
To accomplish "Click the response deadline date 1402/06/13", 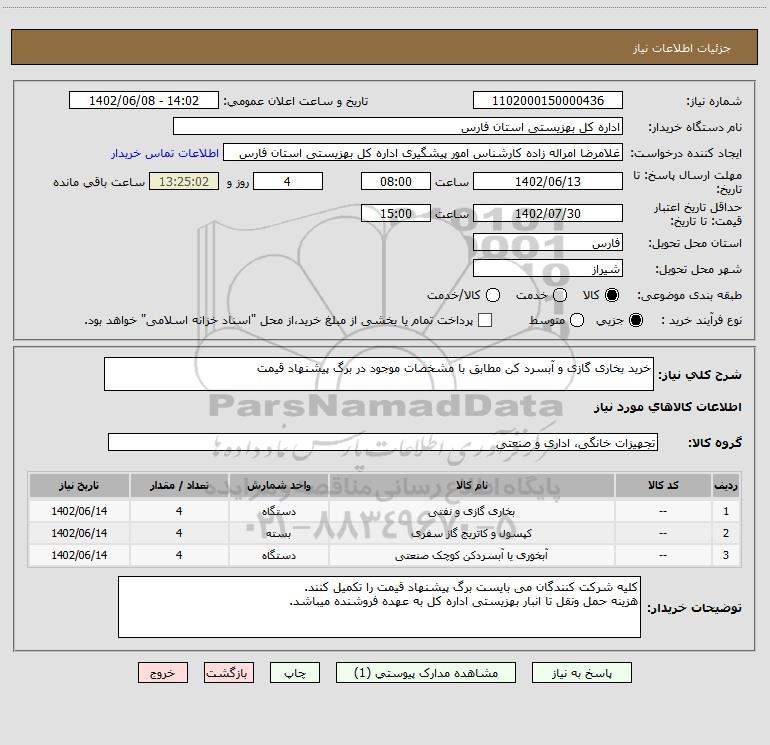I will pyautogui.click(x=548, y=181).
